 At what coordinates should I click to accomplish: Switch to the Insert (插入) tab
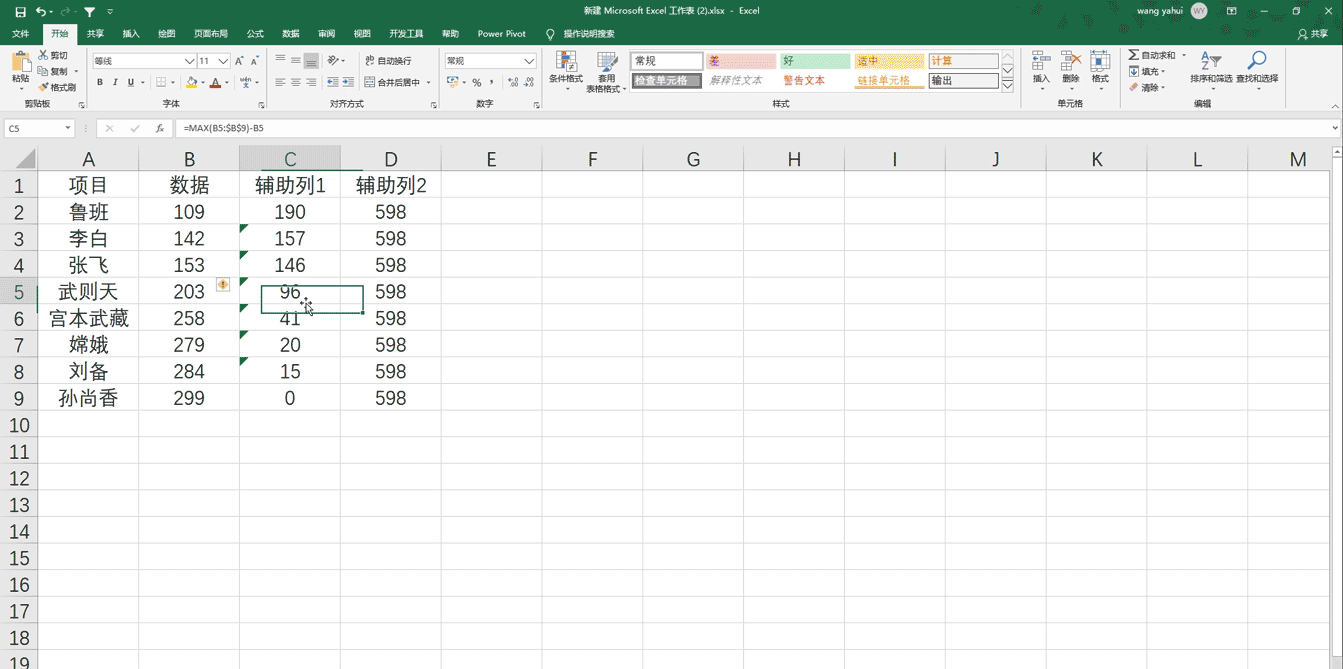(x=131, y=34)
